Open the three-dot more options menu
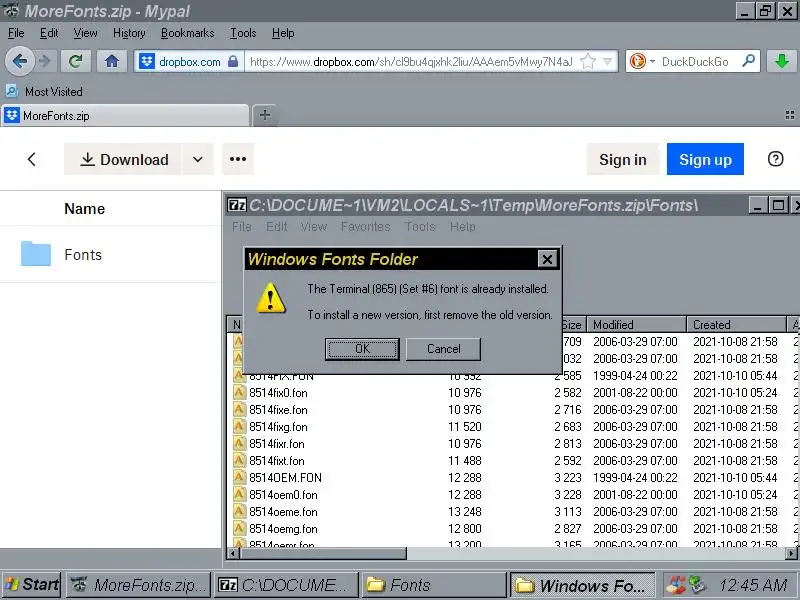This screenshot has width=800, height=600. tap(238, 159)
